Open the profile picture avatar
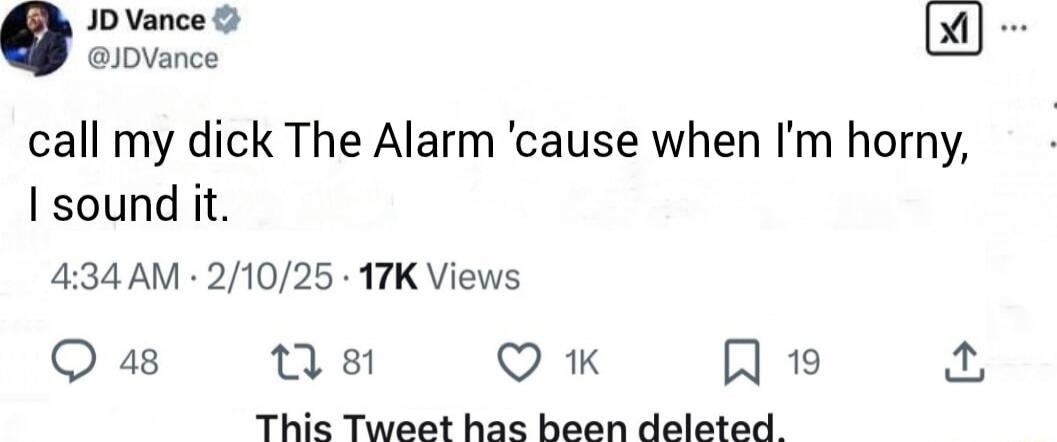The width and height of the screenshot is (1057, 442). coord(36,38)
